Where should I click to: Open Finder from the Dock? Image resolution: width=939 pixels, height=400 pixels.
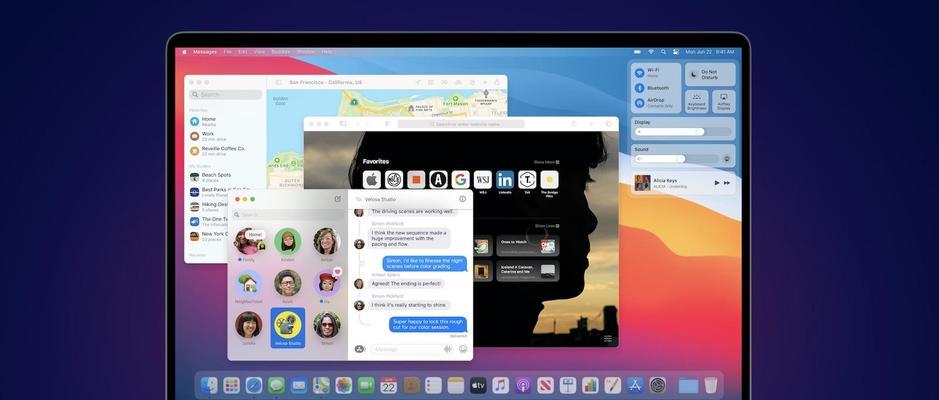(x=209, y=385)
